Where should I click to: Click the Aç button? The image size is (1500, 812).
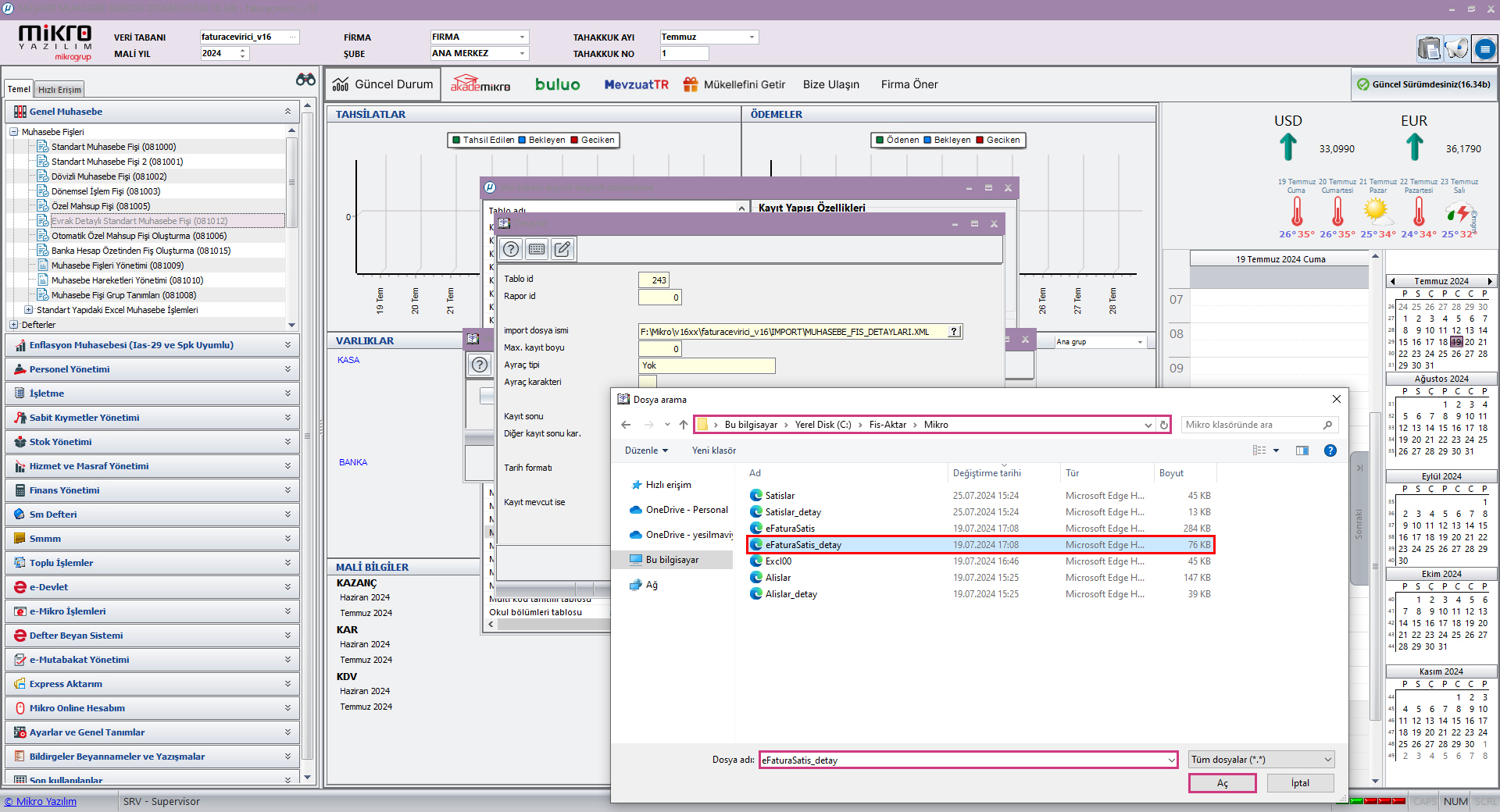[1222, 783]
